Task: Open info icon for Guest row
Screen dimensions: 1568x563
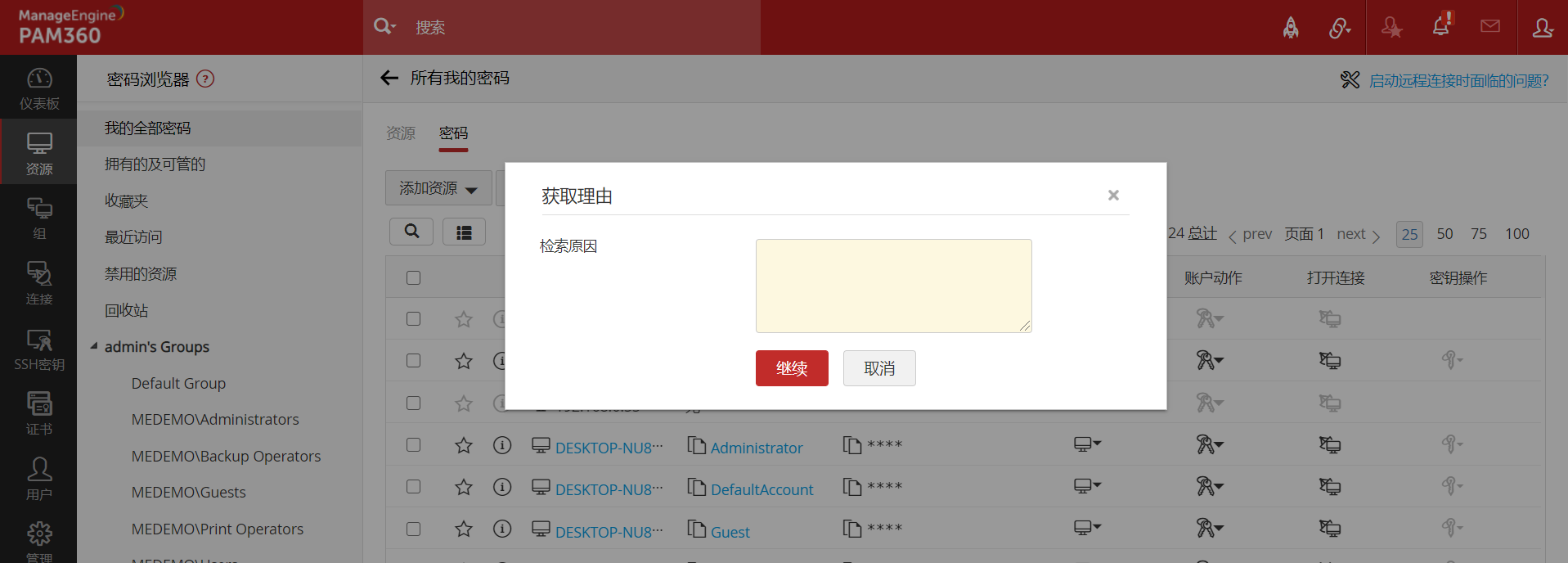Action: pos(502,529)
